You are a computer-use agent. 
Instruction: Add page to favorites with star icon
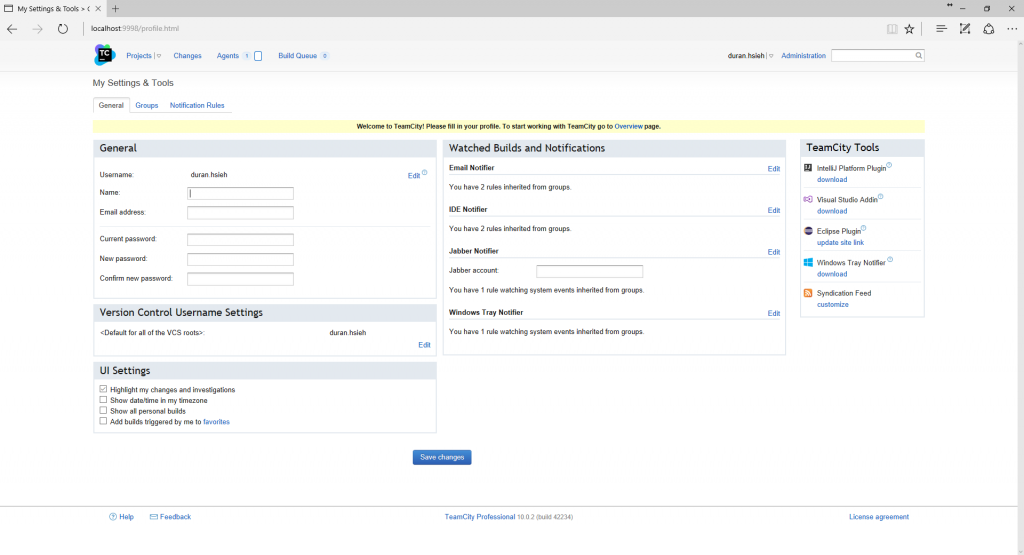(x=909, y=29)
